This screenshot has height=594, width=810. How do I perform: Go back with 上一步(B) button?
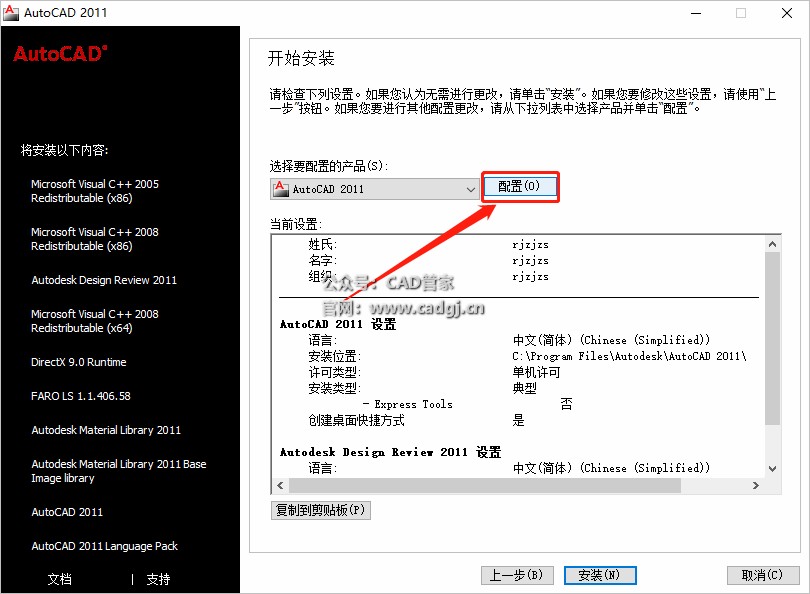click(x=517, y=575)
